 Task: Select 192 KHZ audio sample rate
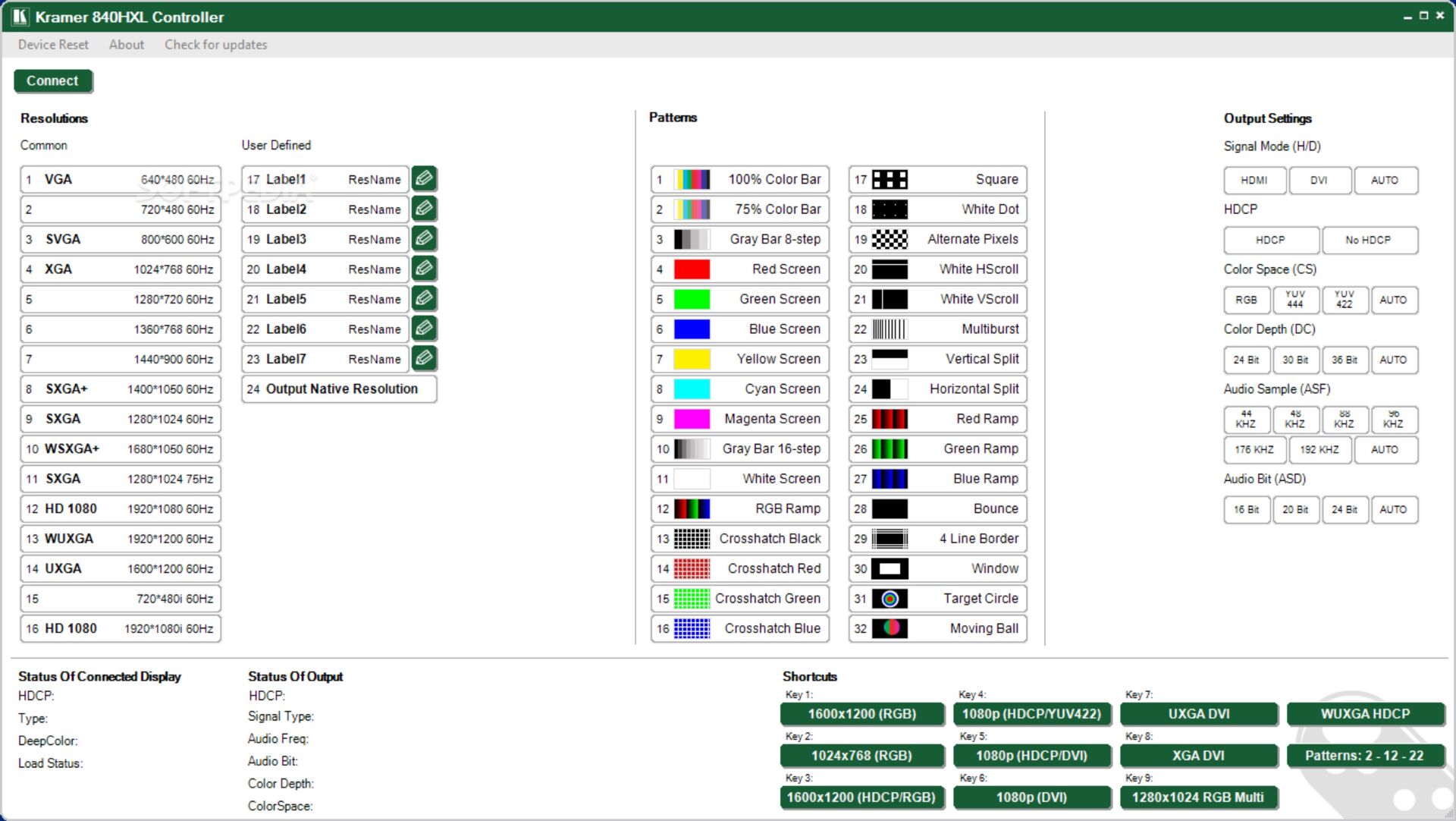(1319, 449)
